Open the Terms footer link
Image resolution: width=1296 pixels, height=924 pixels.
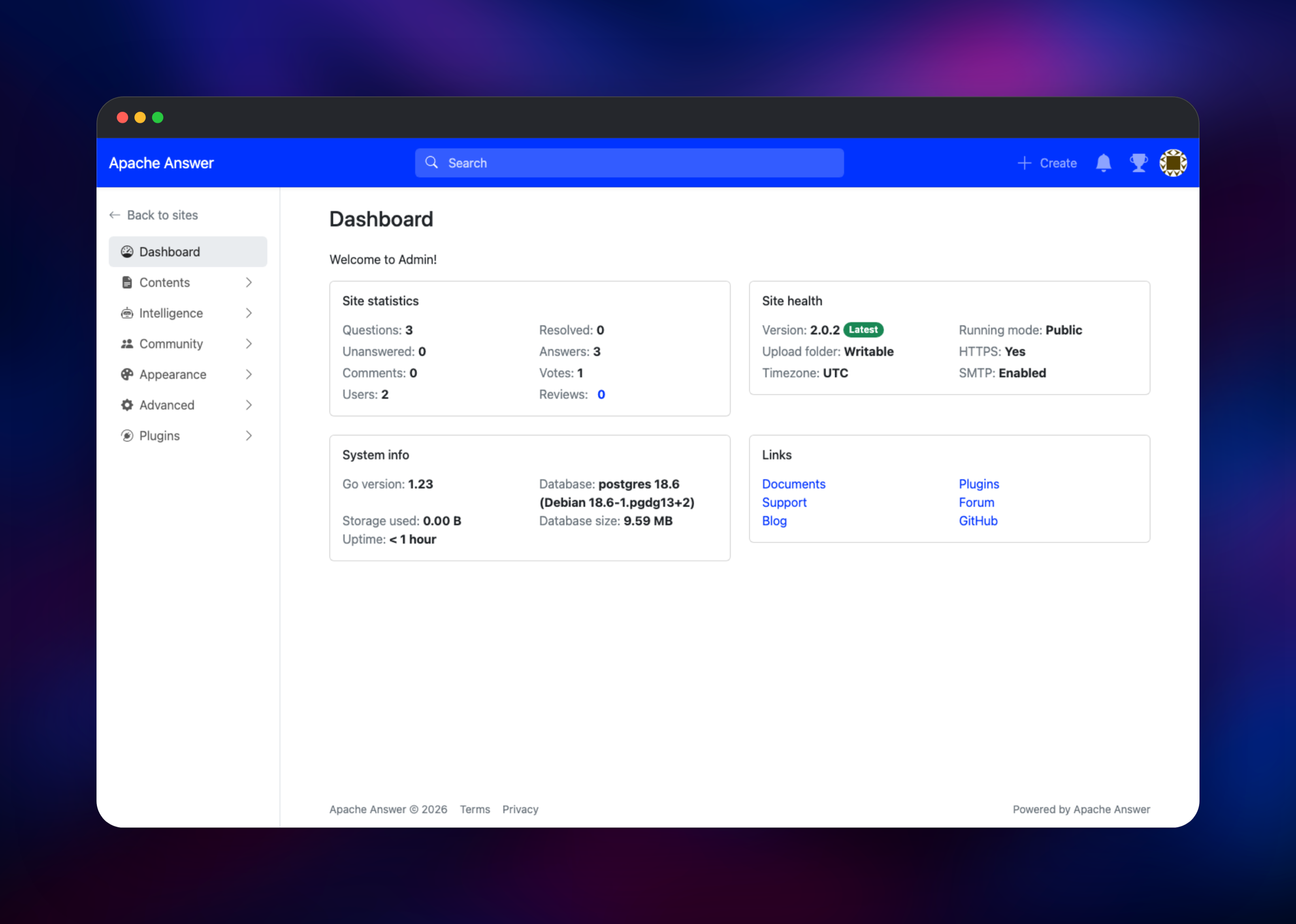(x=475, y=810)
